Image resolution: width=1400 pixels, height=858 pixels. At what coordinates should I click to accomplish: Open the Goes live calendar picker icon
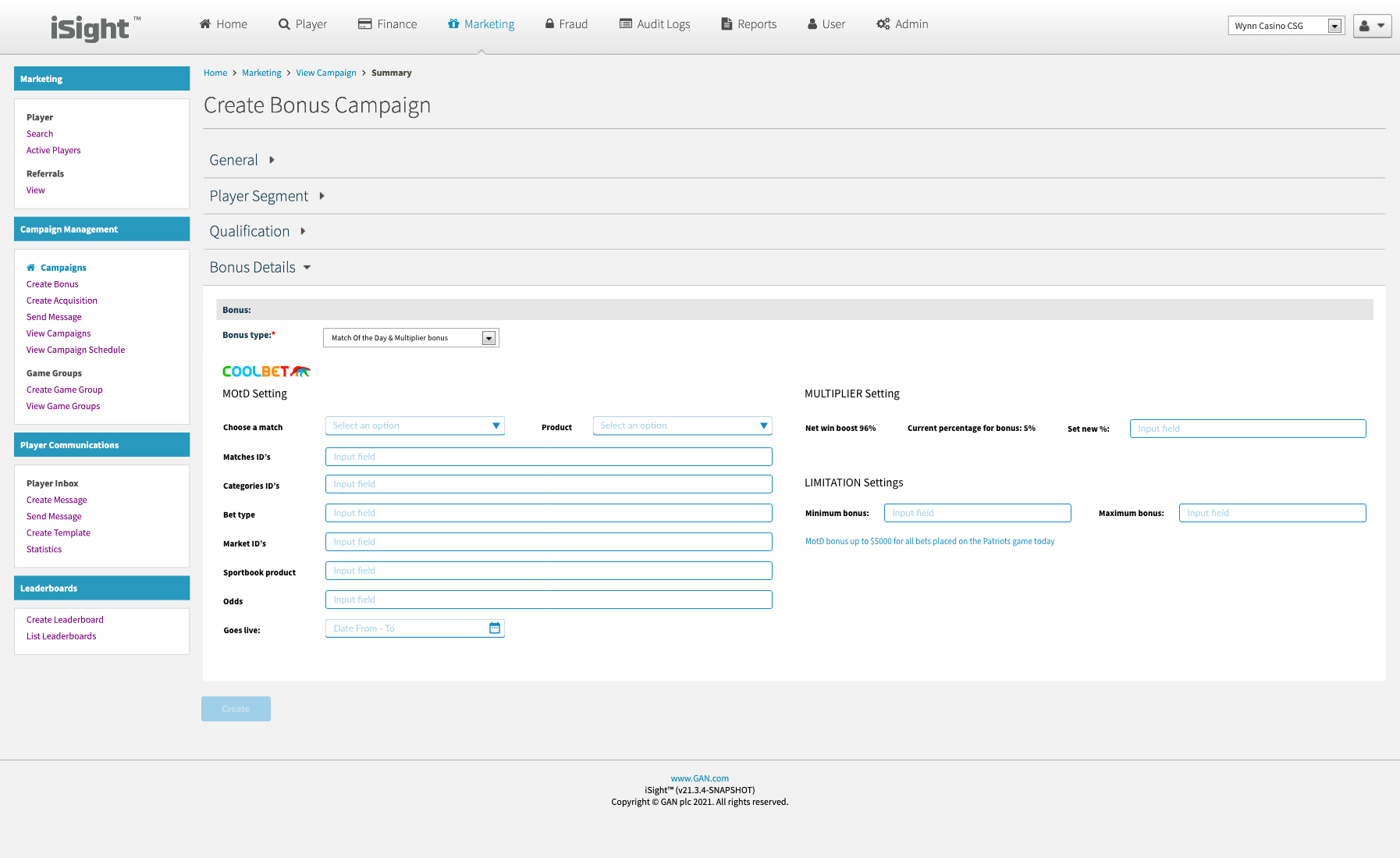pos(495,628)
